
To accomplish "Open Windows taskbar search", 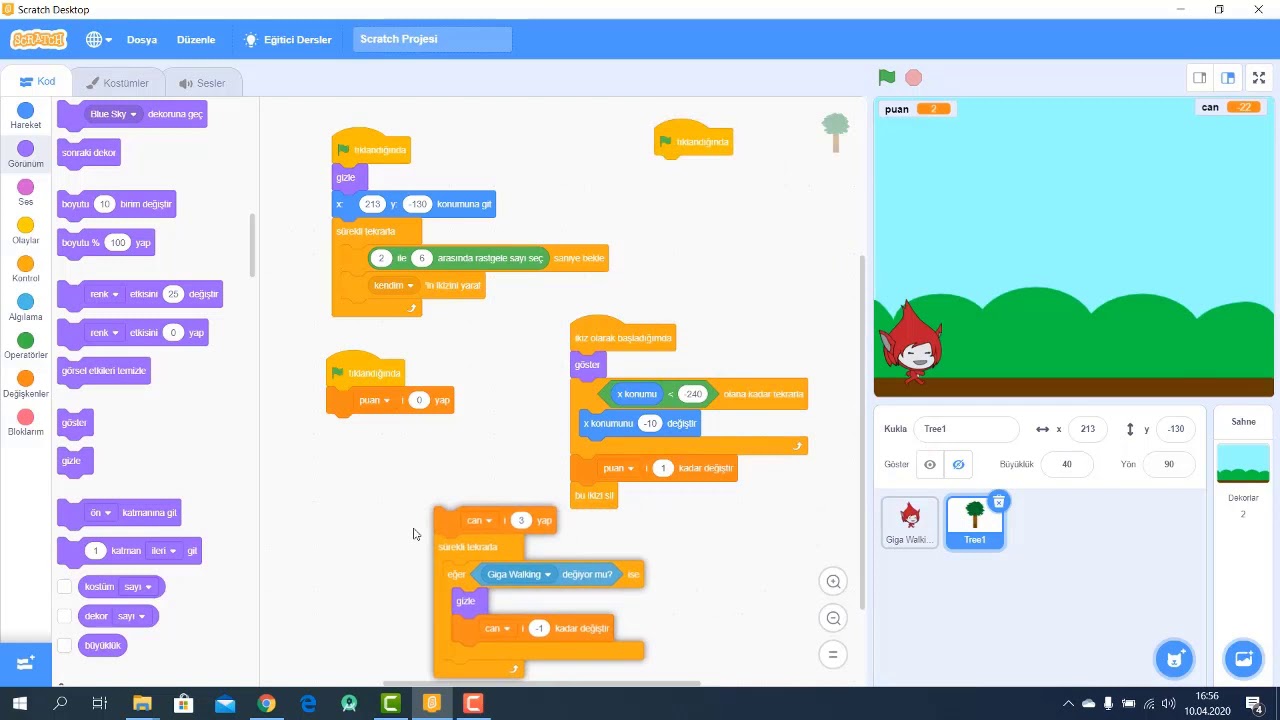I will (60, 704).
